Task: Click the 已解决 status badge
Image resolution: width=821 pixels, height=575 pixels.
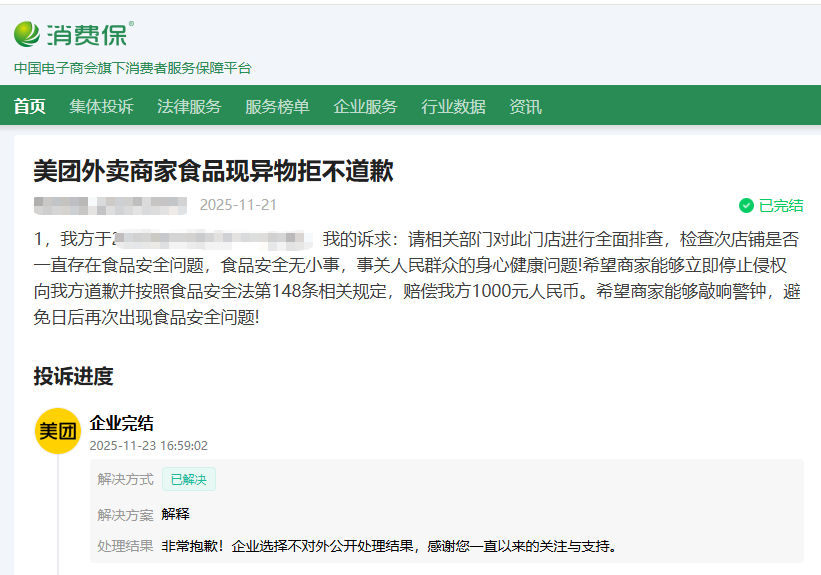Action: click(188, 479)
